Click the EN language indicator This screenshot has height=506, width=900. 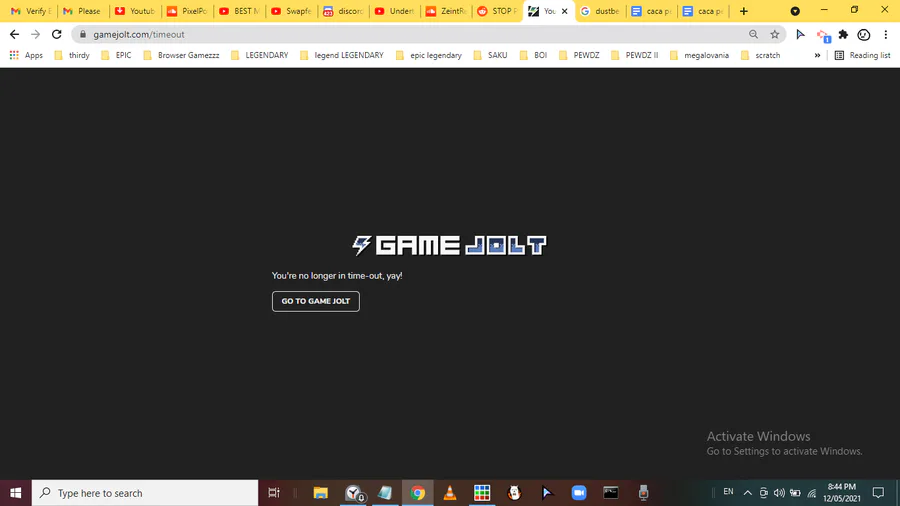tap(728, 492)
